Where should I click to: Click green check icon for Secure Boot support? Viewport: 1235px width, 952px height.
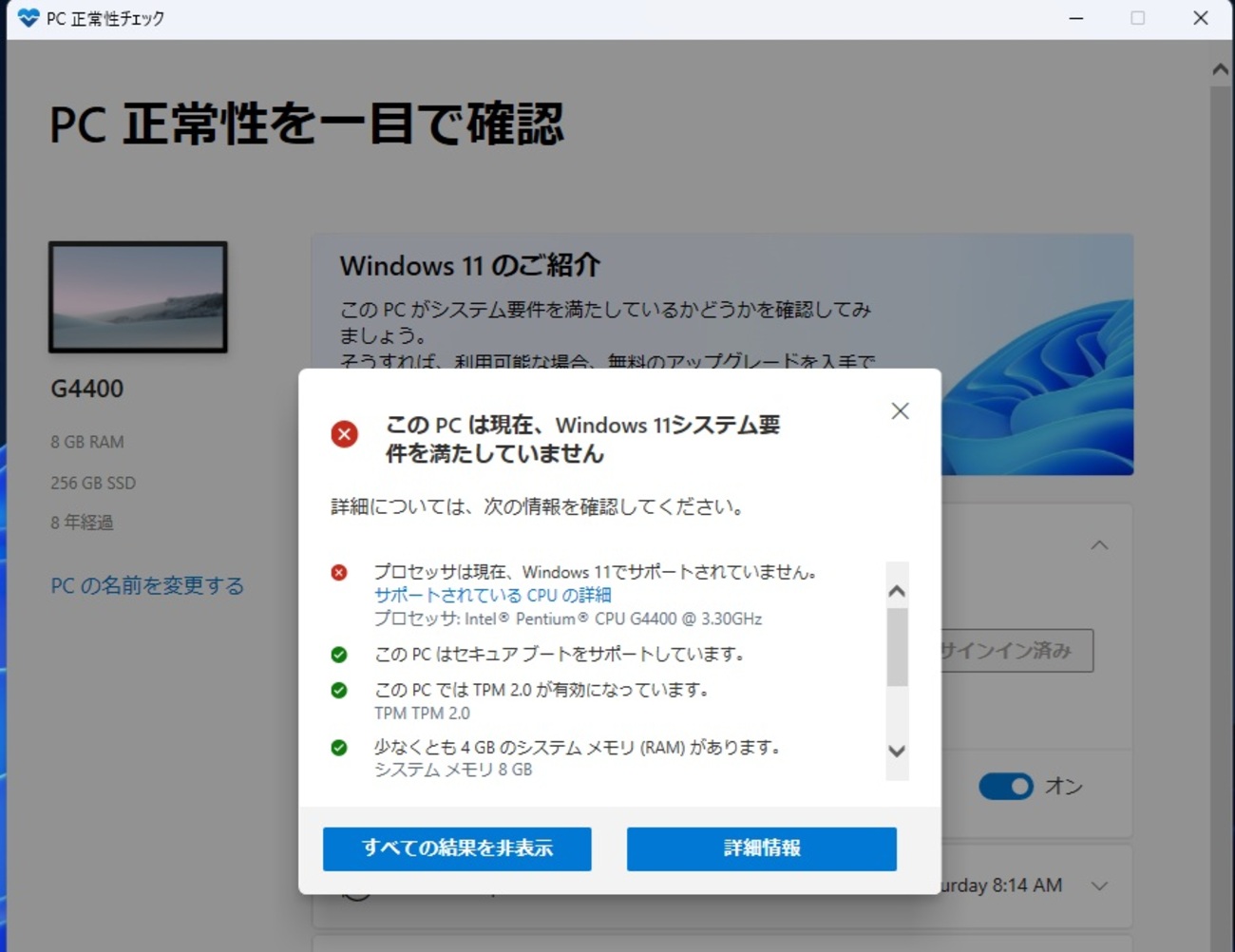[x=339, y=655]
